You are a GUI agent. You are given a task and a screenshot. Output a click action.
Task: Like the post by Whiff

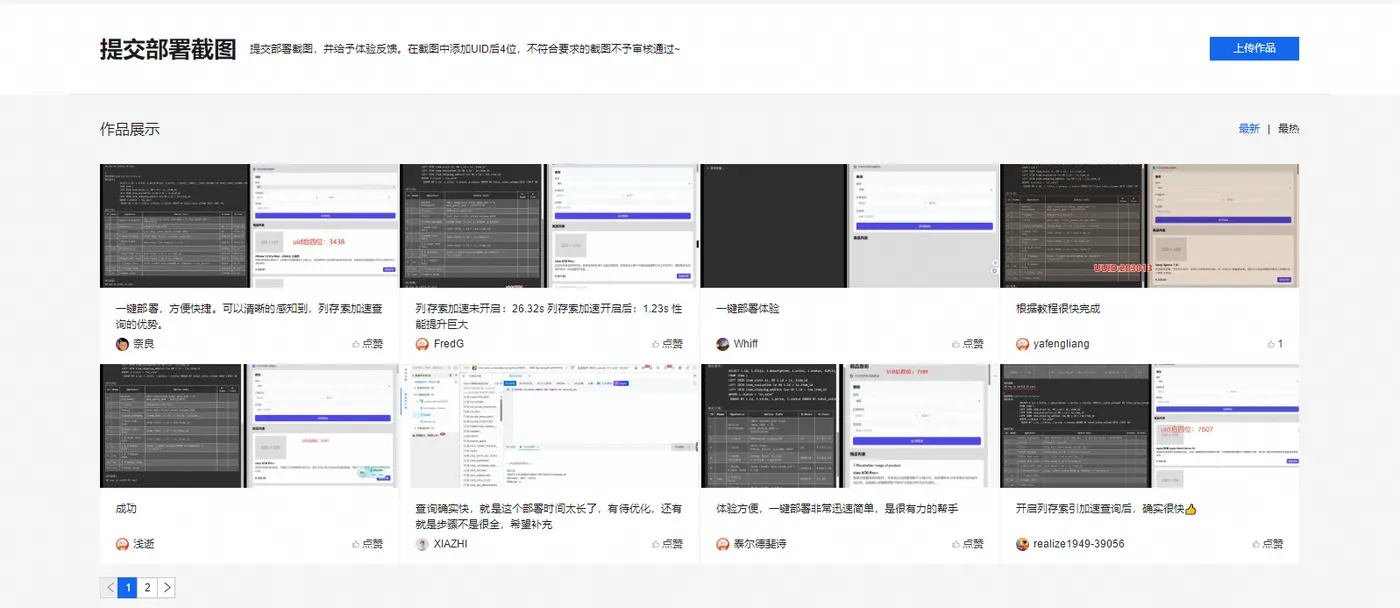(967, 344)
